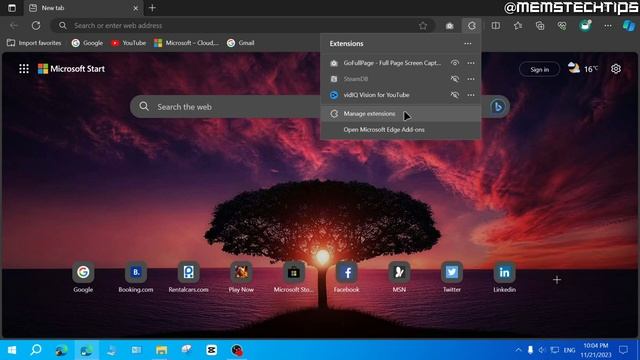Open the Split screen toolbar icon
This screenshot has height=360, width=640.
[496, 26]
